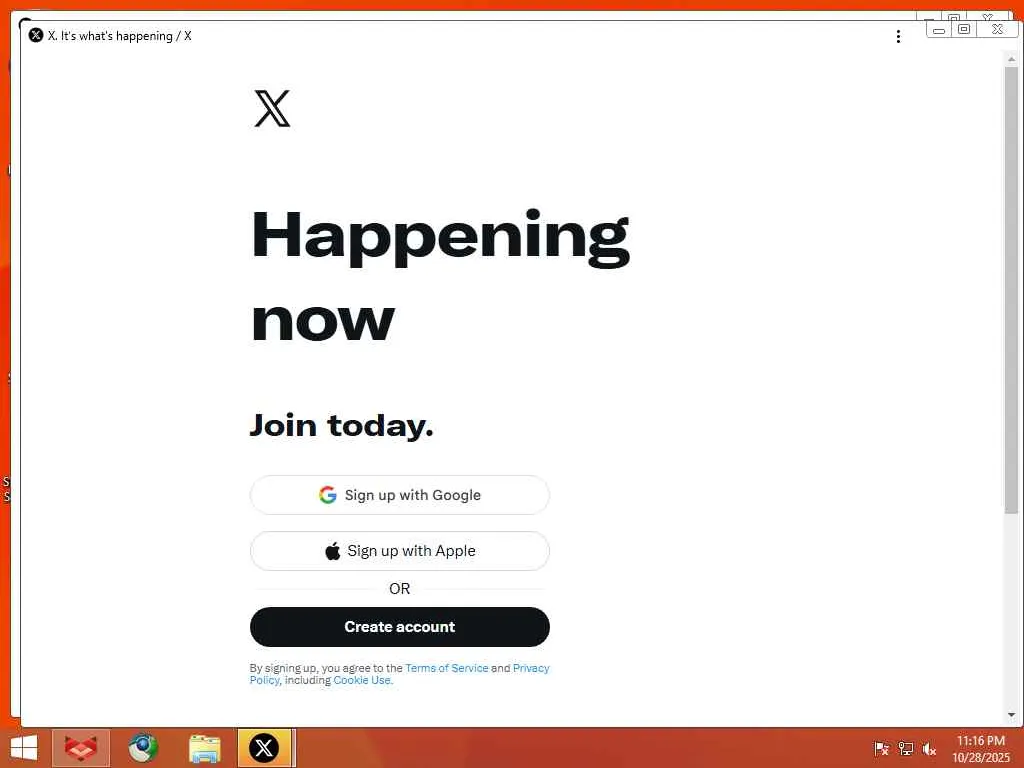Click the Google logo in the sign-up button
This screenshot has width=1024, height=768.
(x=328, y=495)
